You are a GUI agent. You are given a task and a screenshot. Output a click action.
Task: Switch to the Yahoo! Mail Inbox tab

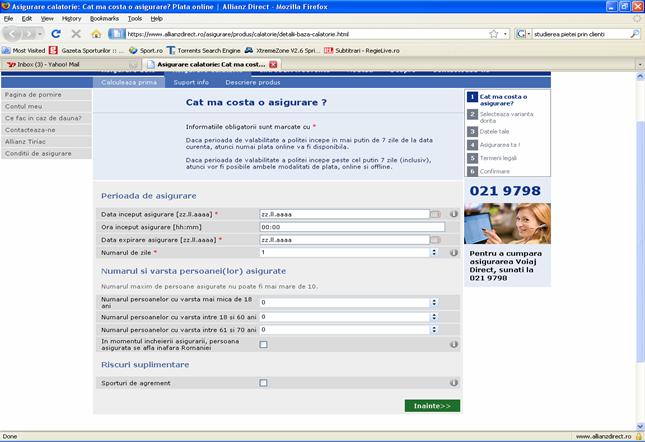click(x=71, y=65)
